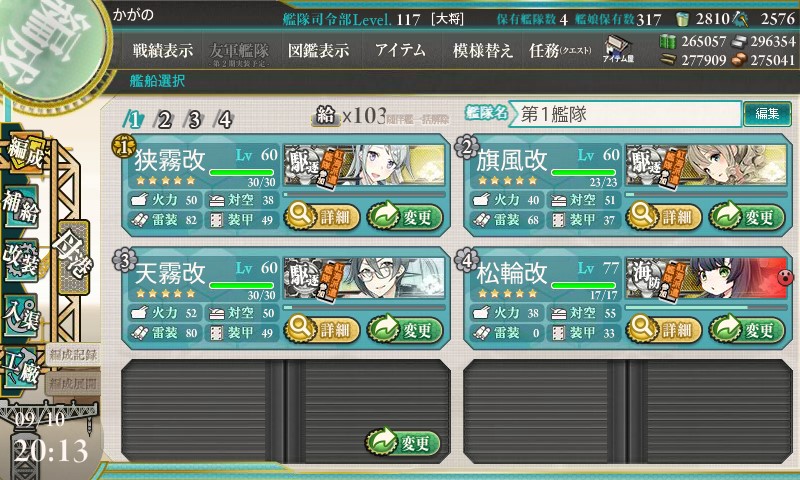
Task: Click 変更 to swap 旗風改
Action: pyautogui.click(x=746, y=217)
